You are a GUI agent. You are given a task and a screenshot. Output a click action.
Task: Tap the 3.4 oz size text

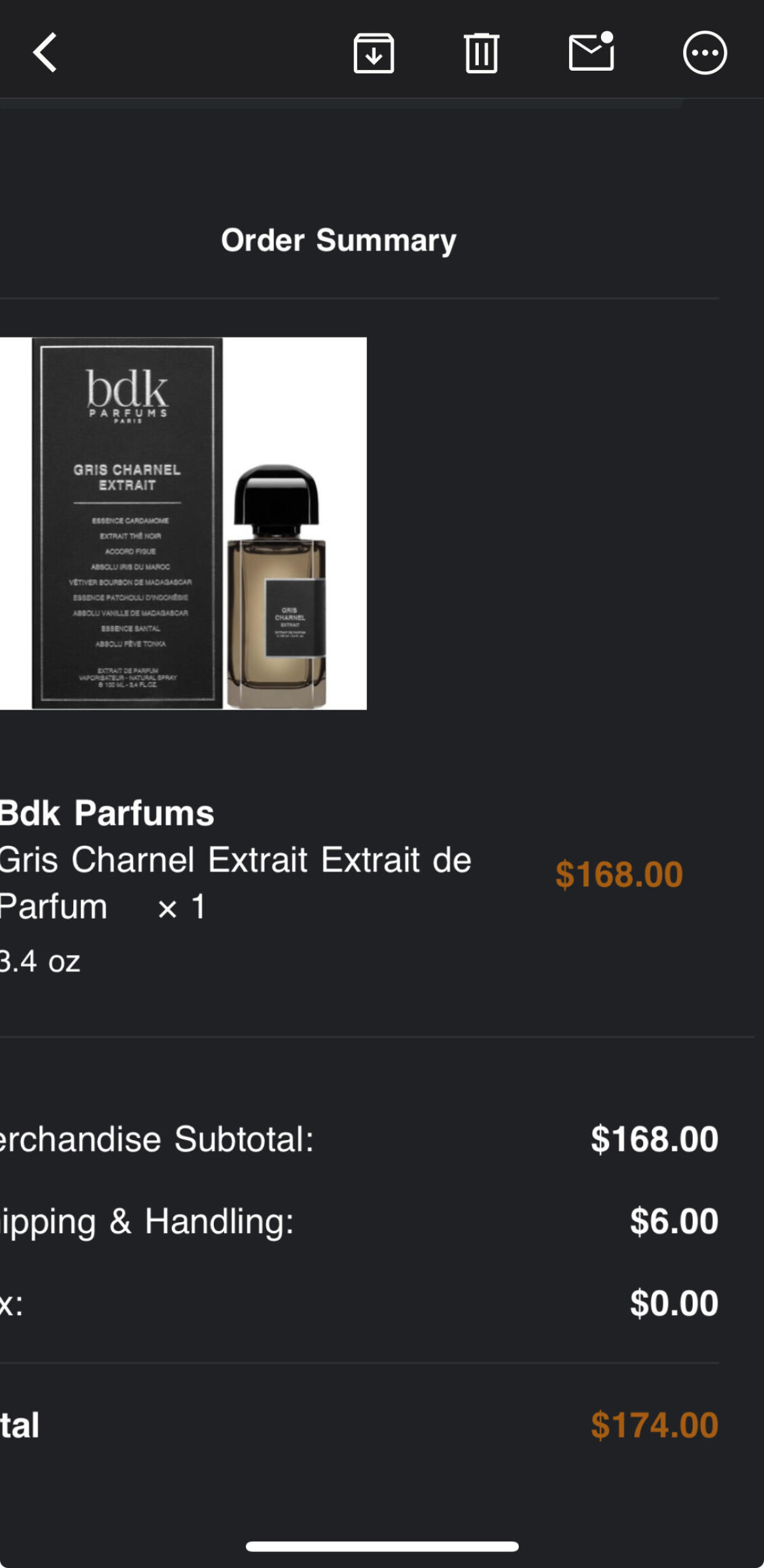(x=40, y=961)
